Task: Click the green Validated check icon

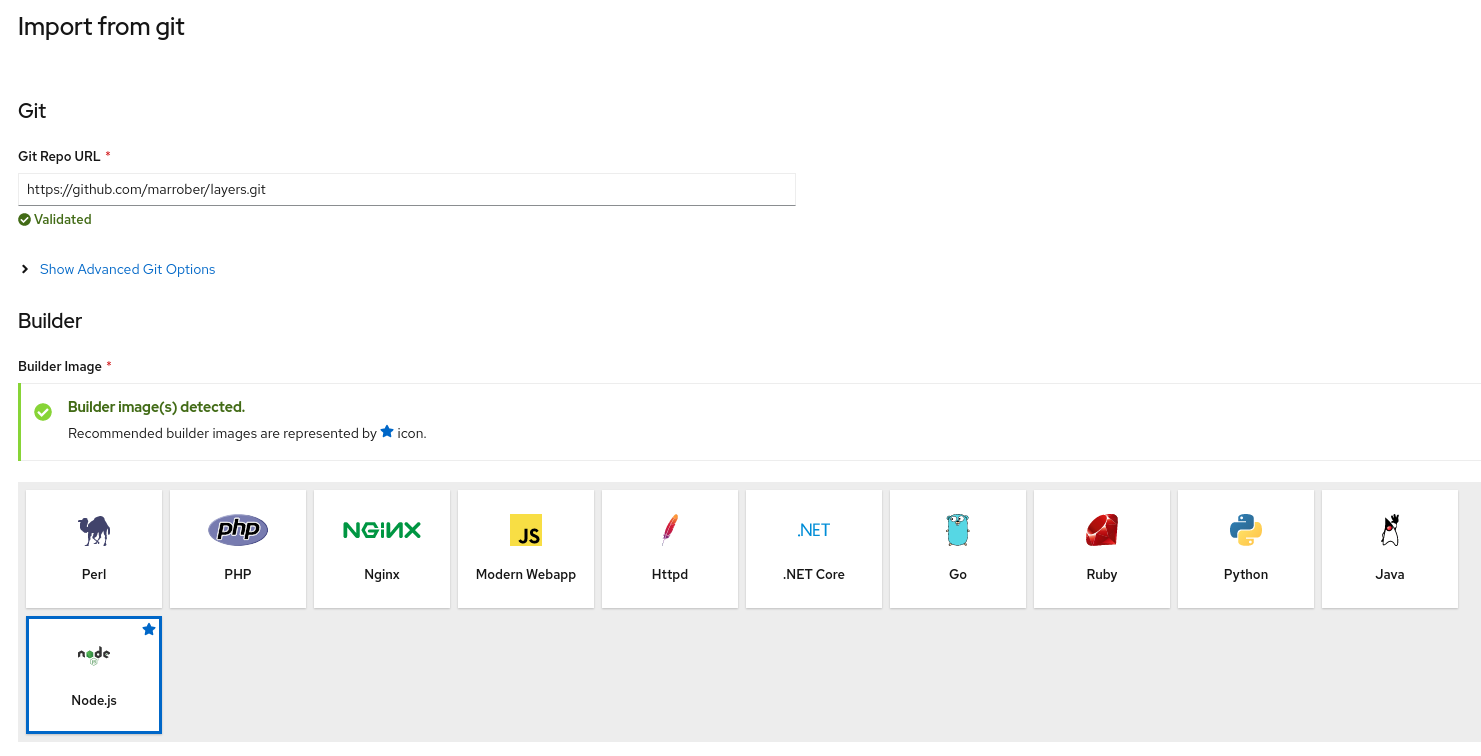Action: coord(24,220)
